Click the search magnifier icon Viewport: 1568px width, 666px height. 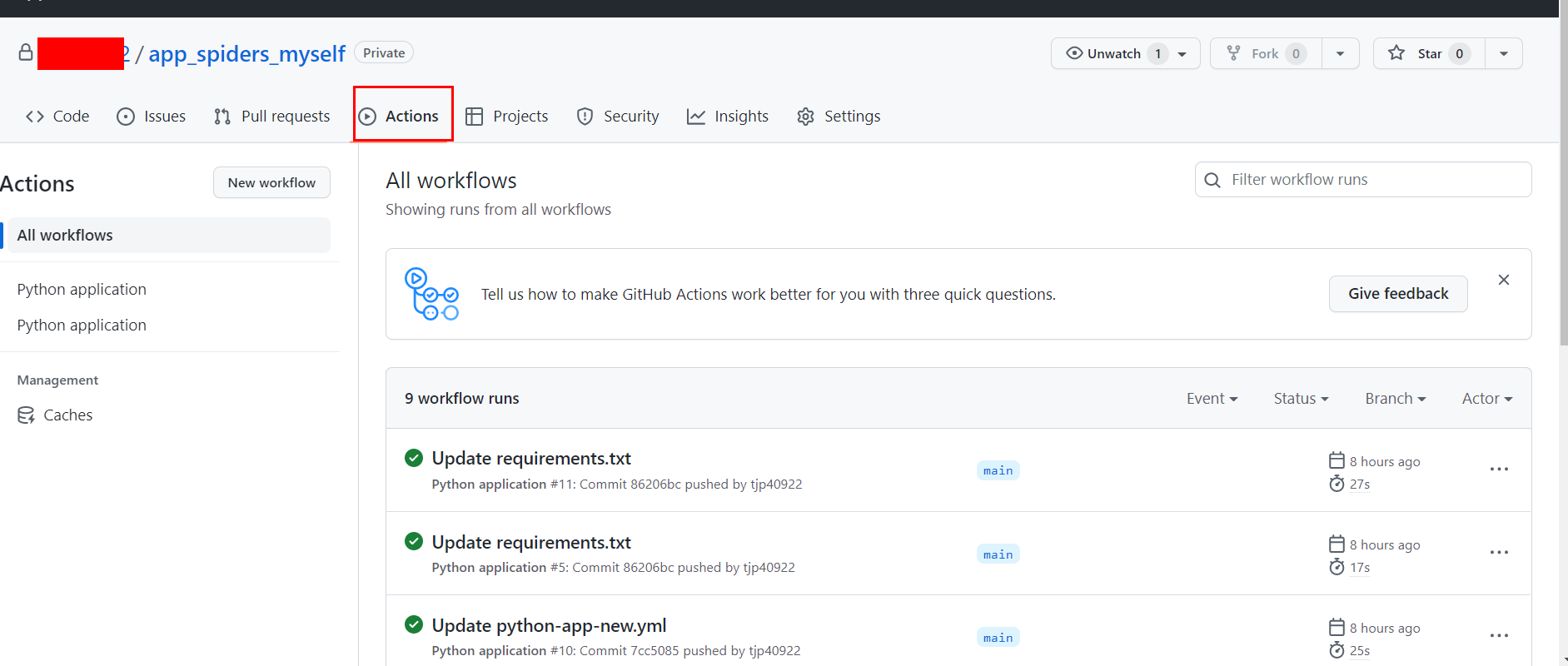tap(1212, 180)
